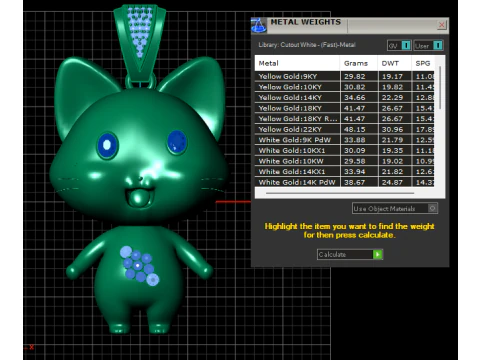
Task: Click the metal list vertical scrollbar
Action: [440, 88]
